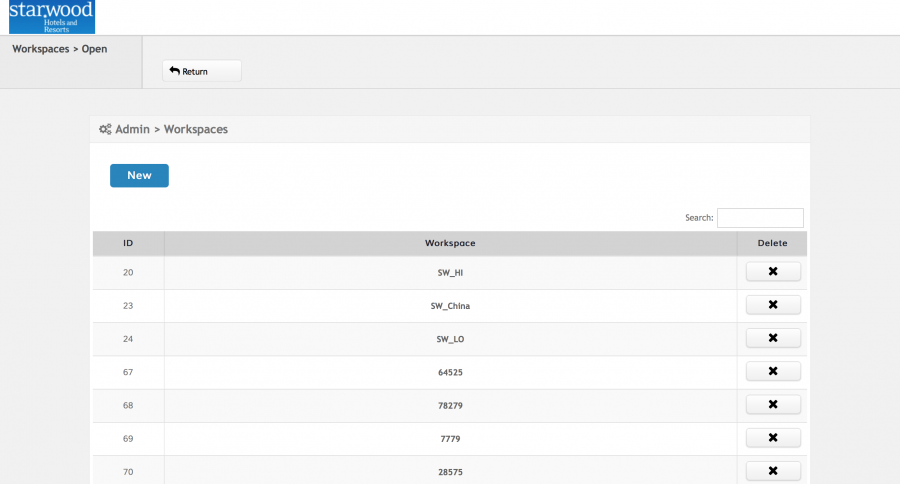Remove workspace SW_LO via X button

pos(773,338)
